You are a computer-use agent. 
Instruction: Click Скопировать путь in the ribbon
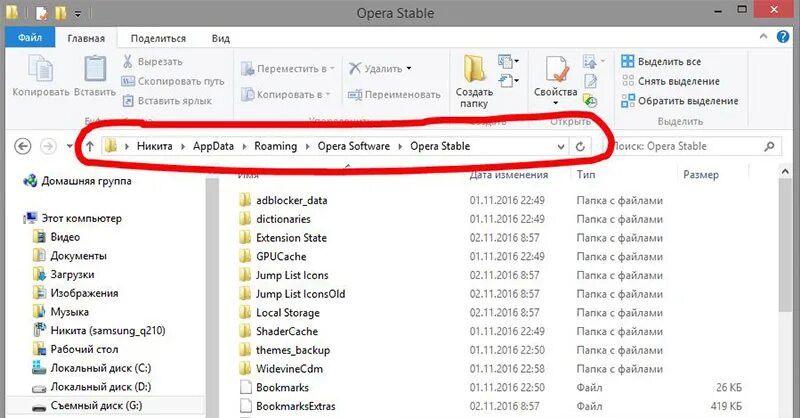pyautogui.click(x=172, y=81)
